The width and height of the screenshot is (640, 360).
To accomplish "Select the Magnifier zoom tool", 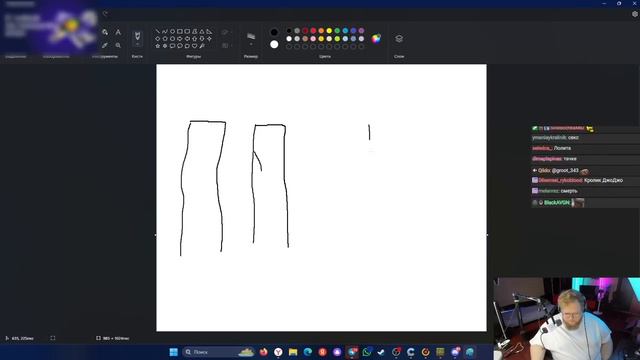I will [118, 45].
